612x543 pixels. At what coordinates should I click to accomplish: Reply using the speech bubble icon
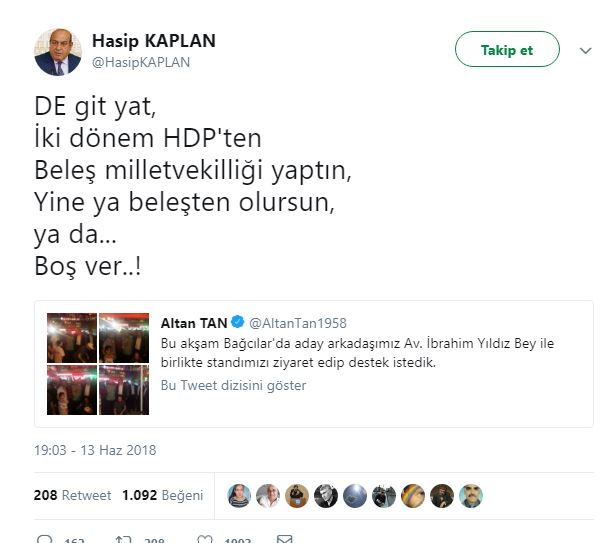[44, 539]
